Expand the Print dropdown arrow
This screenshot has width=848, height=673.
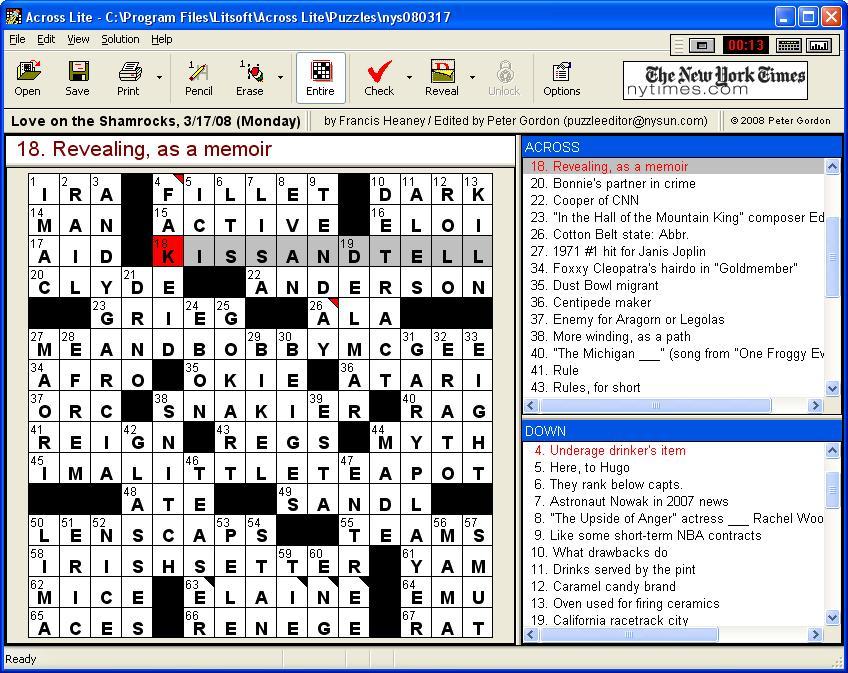tap(159, 78)
